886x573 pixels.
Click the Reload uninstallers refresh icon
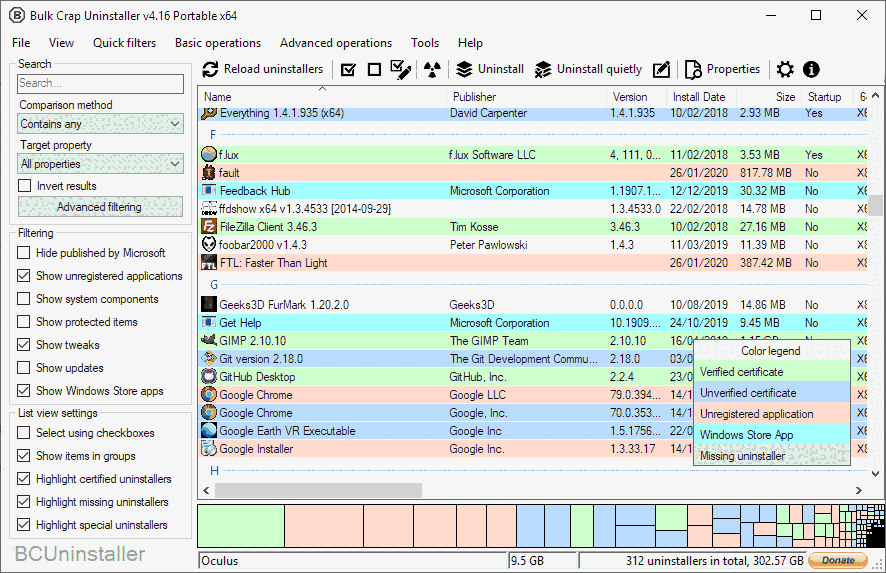(x=210, y=70)
